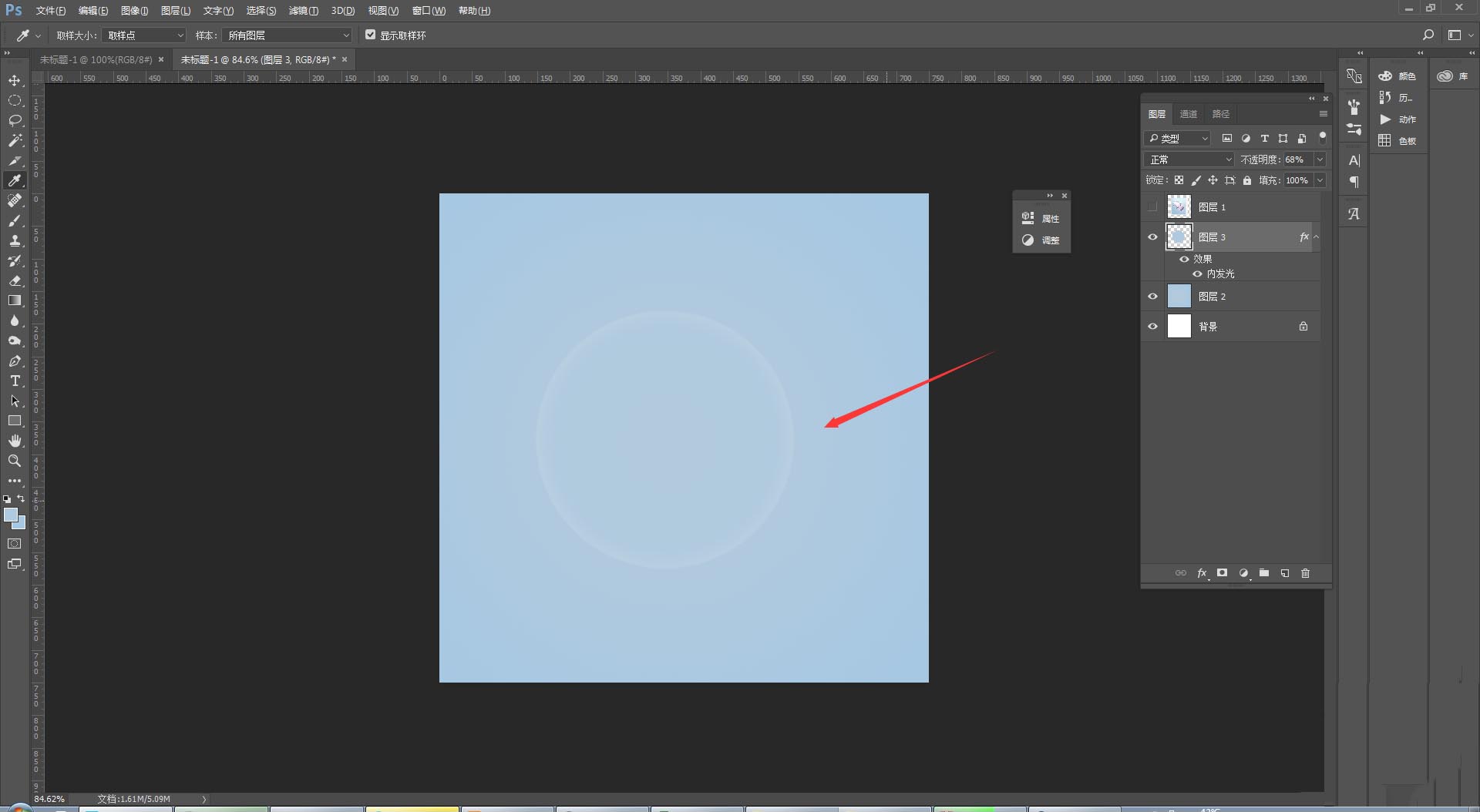The height and width of the screenshot is (812, 1480).
Task: Open the search icon in options bar
Action: point(1428,35)
